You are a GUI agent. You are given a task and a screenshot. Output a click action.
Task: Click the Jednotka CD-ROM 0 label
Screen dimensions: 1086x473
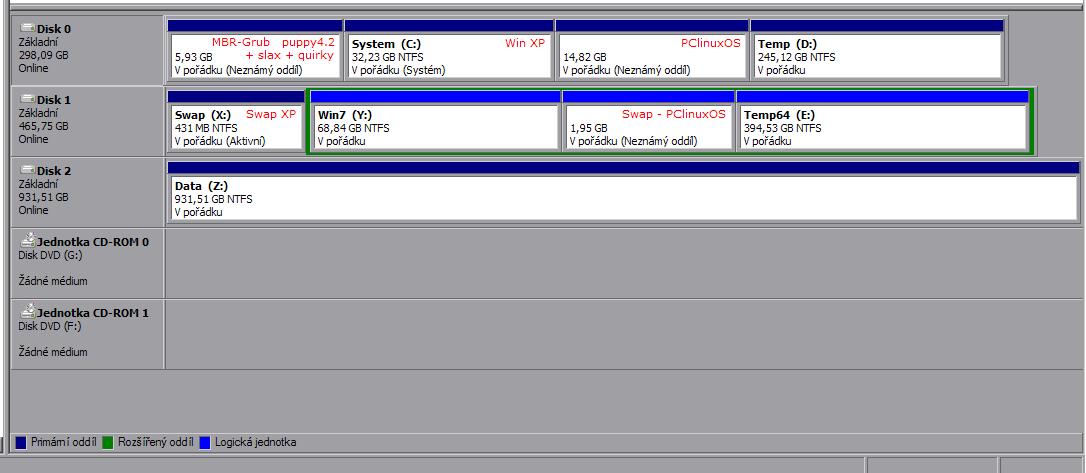pos(93,242)
